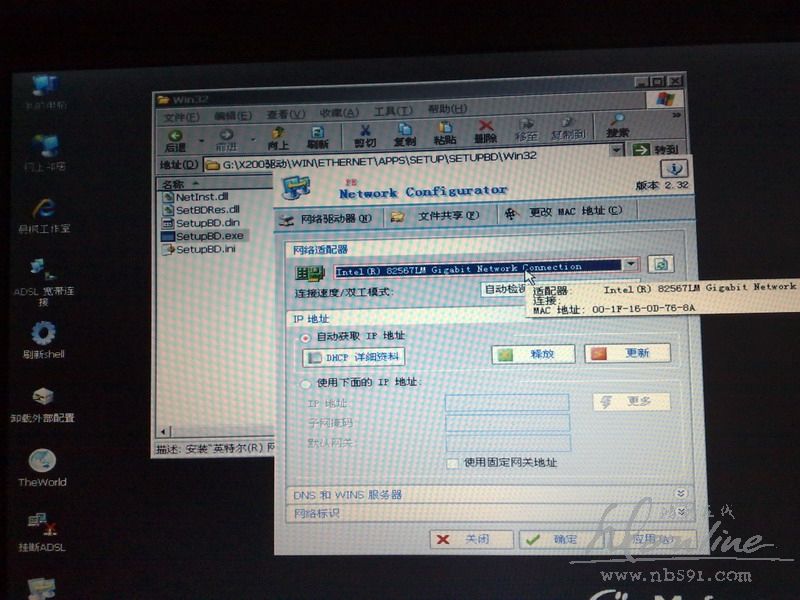The image size is (800, 600).
Task: Open the network adapter dropdown
Action: [x=631, y=264]
